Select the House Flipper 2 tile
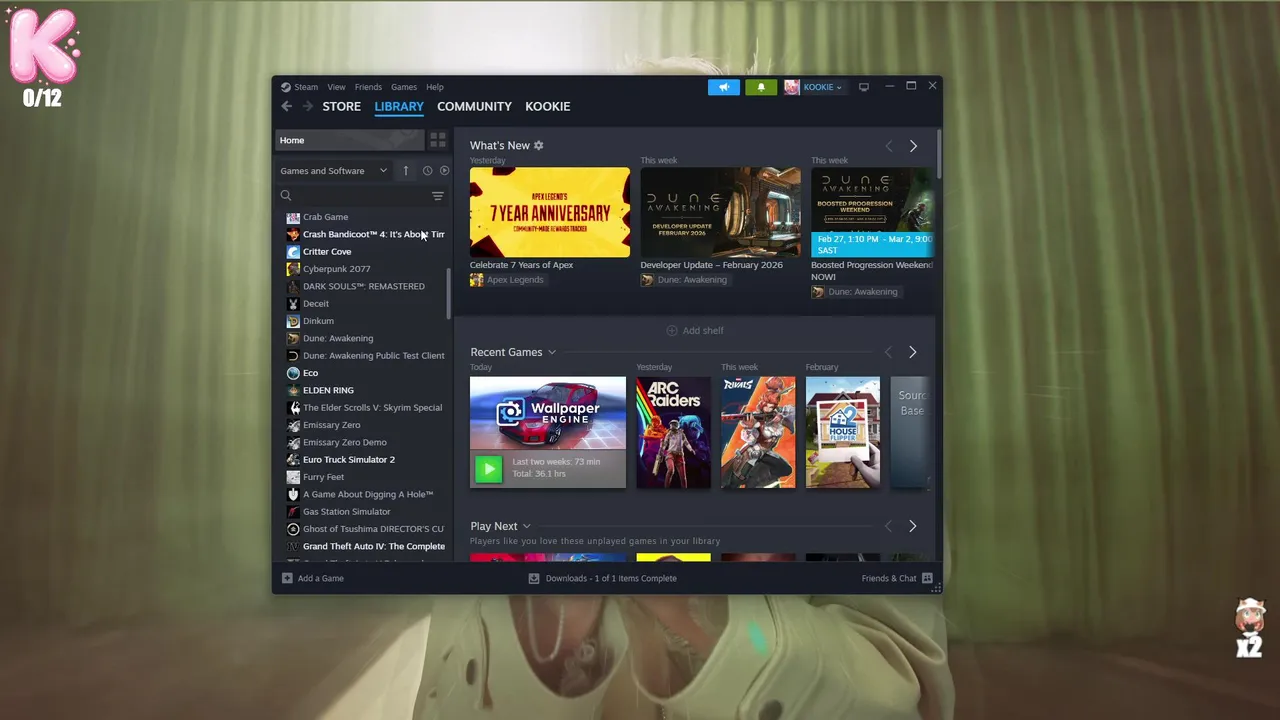This screenshot has height=720, width=1280. pos(843,432)
